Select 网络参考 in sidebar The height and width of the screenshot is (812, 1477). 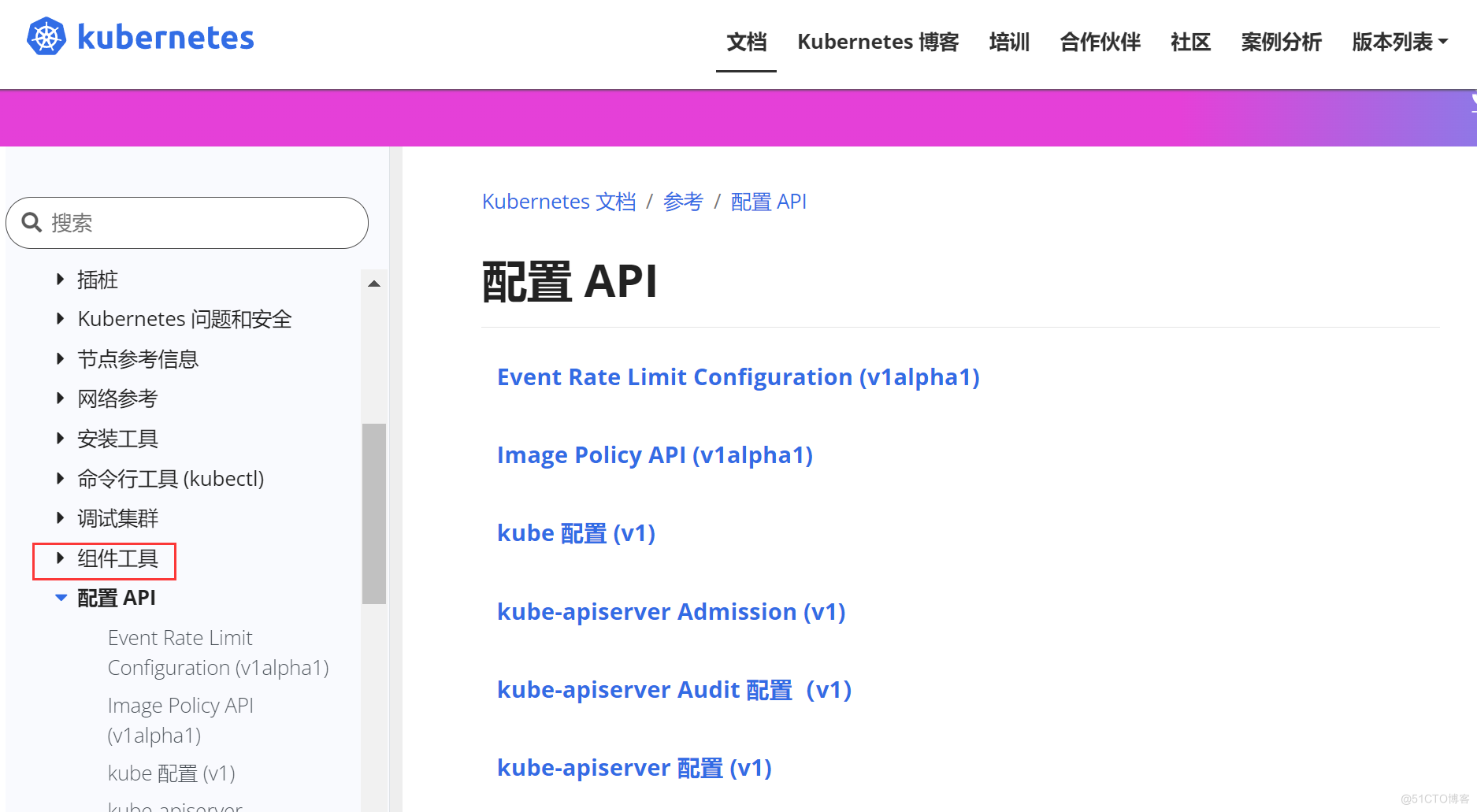pyautogui.click(x=117, y=399)
